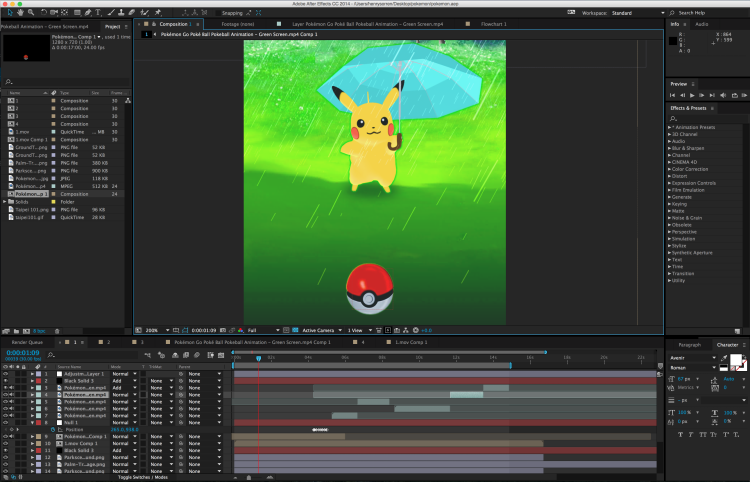This screenshot has width=750, height=482.
Task: Select the Rectangle shape tool
Action: click(x=77, y=12)
